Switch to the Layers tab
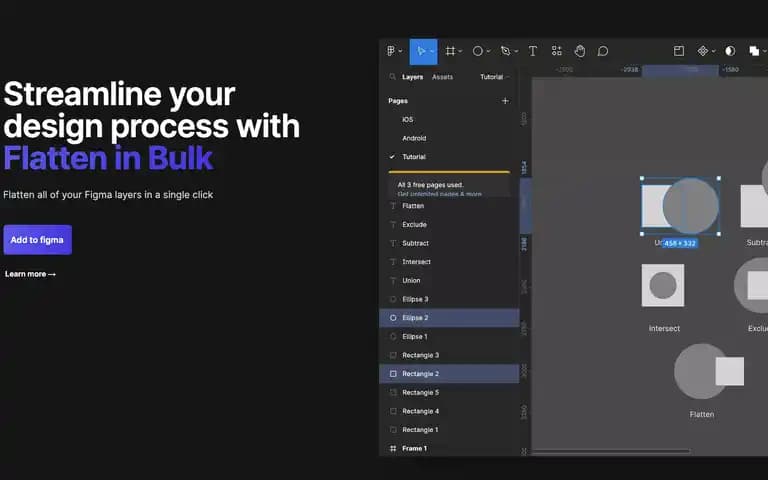Image resolution: width=768 pixels, height=480 pixels. click(412, 77)
